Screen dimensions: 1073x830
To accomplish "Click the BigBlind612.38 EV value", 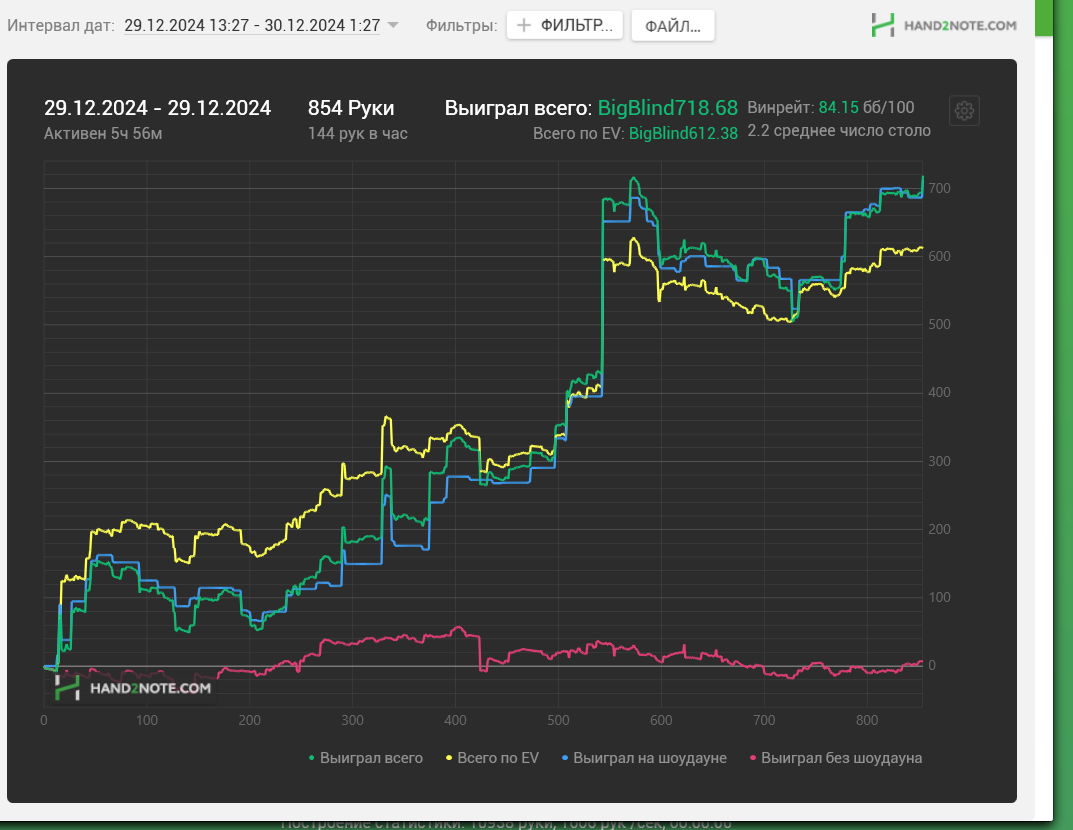I will [x=683, y=133].
